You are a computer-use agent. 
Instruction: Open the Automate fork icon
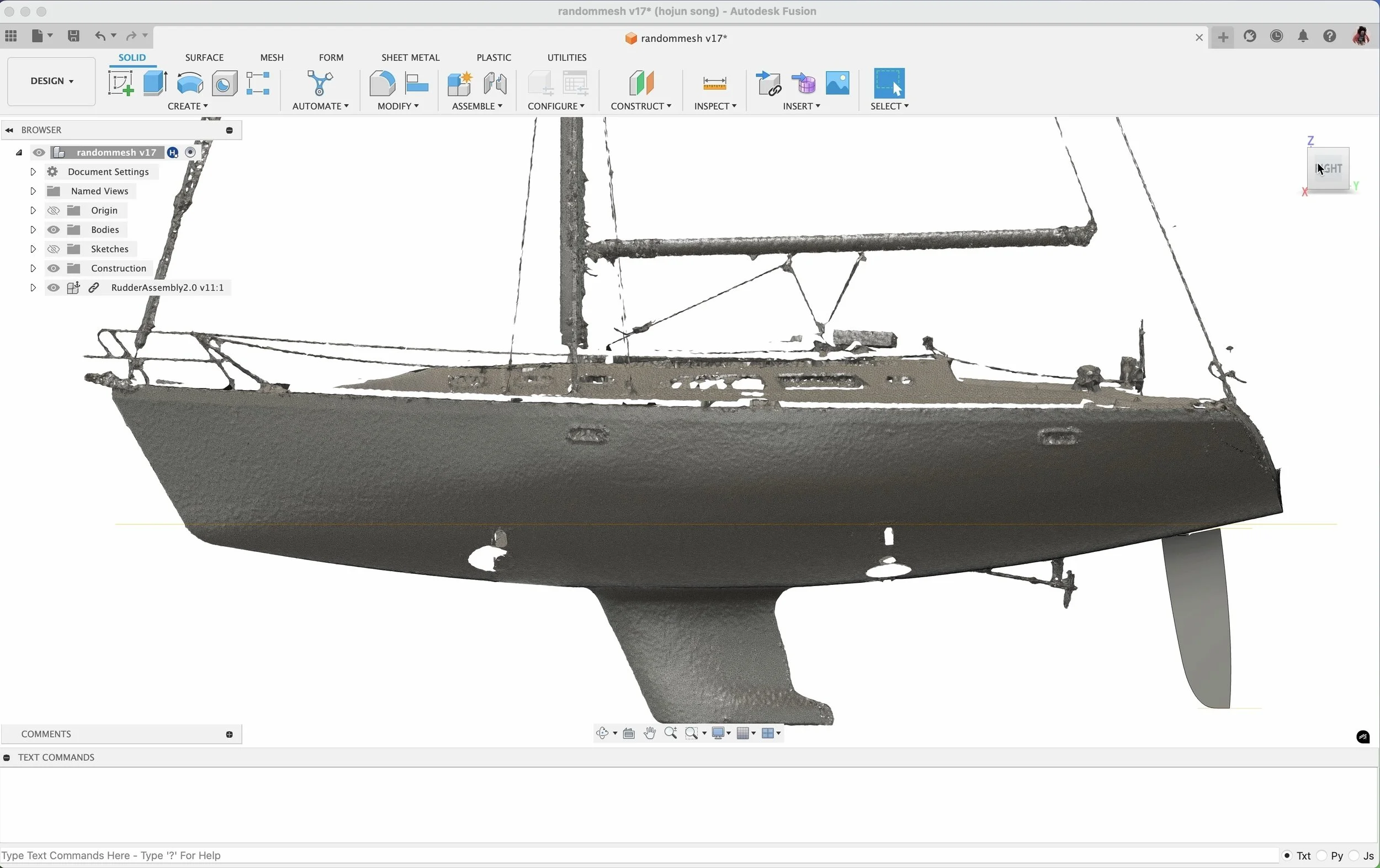point(320,84)
